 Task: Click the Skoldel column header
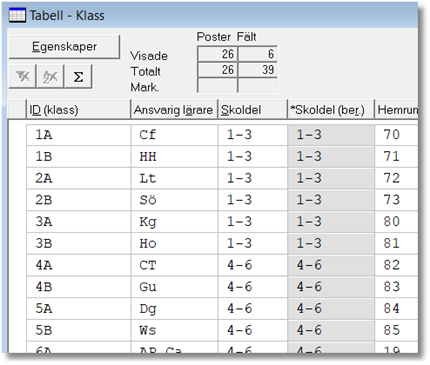(x=252, y=110)
